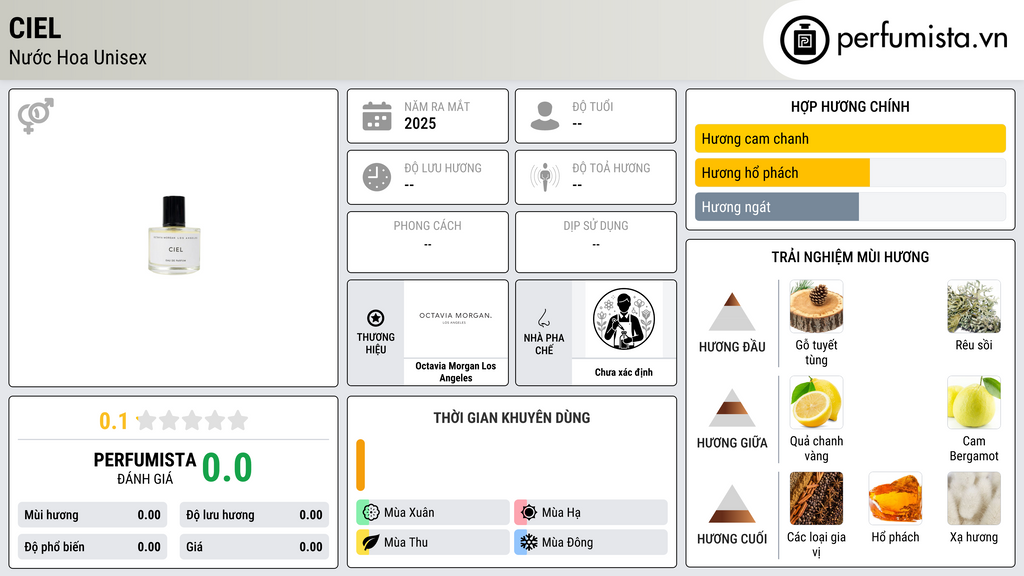Click the Hợp Hương Chính heading
Screen dimensions: 1024x576
point(850,106)
